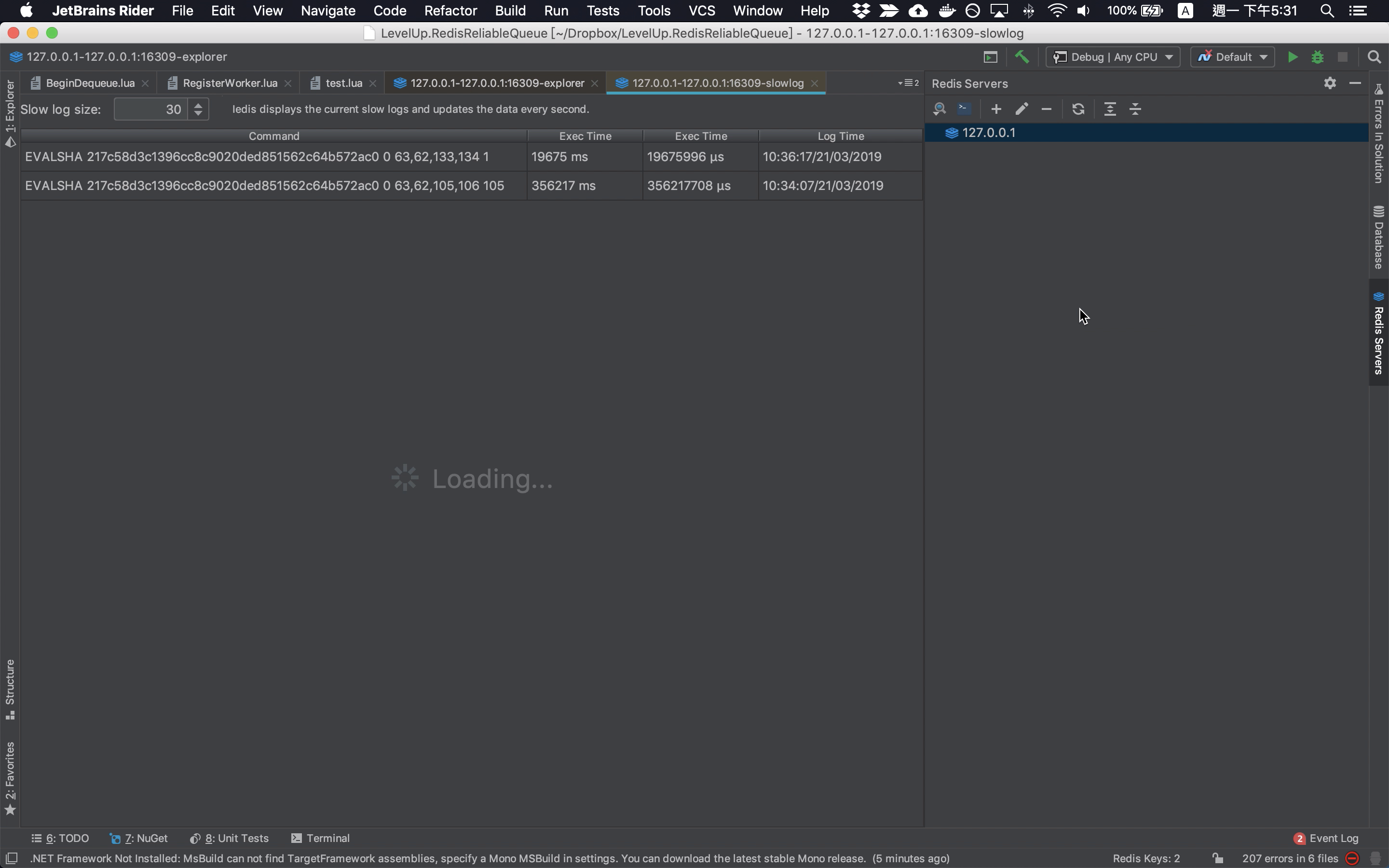The image size is (1389, 868).
Task: Close the 16309-slowlog tab
Action: pos(815,83)
